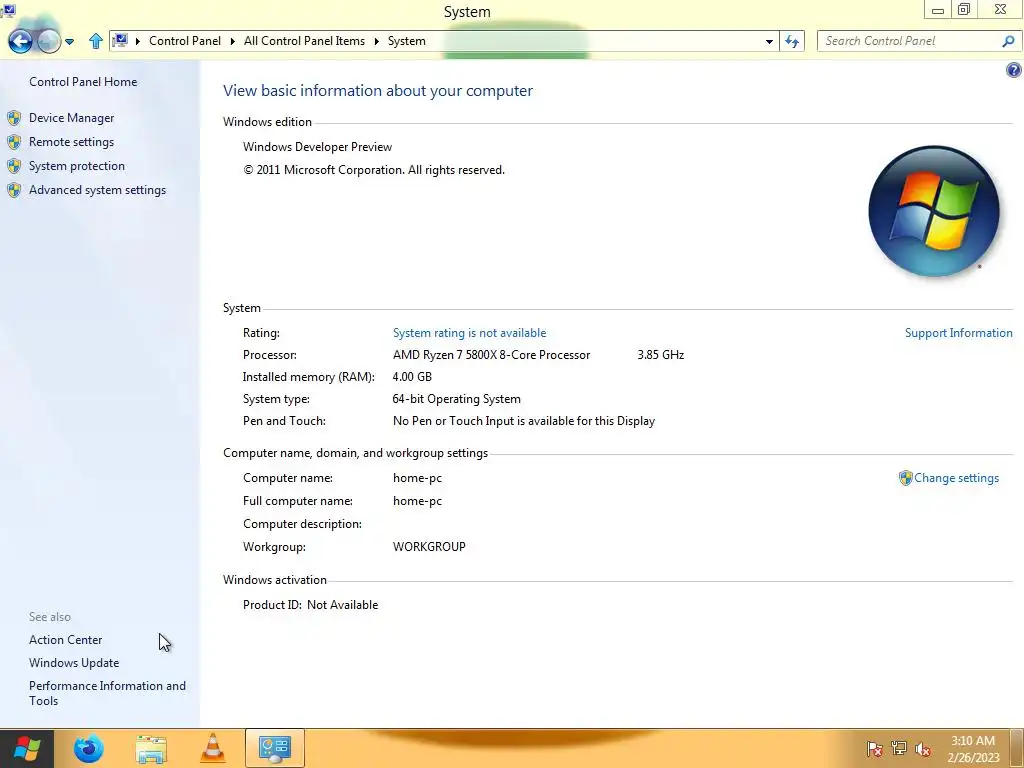Viewport: 1024px width, 768px height.
Task: Open recent pages dropdown beside Forward arrow
Action: pyautogui.click(x=69, y=42)
